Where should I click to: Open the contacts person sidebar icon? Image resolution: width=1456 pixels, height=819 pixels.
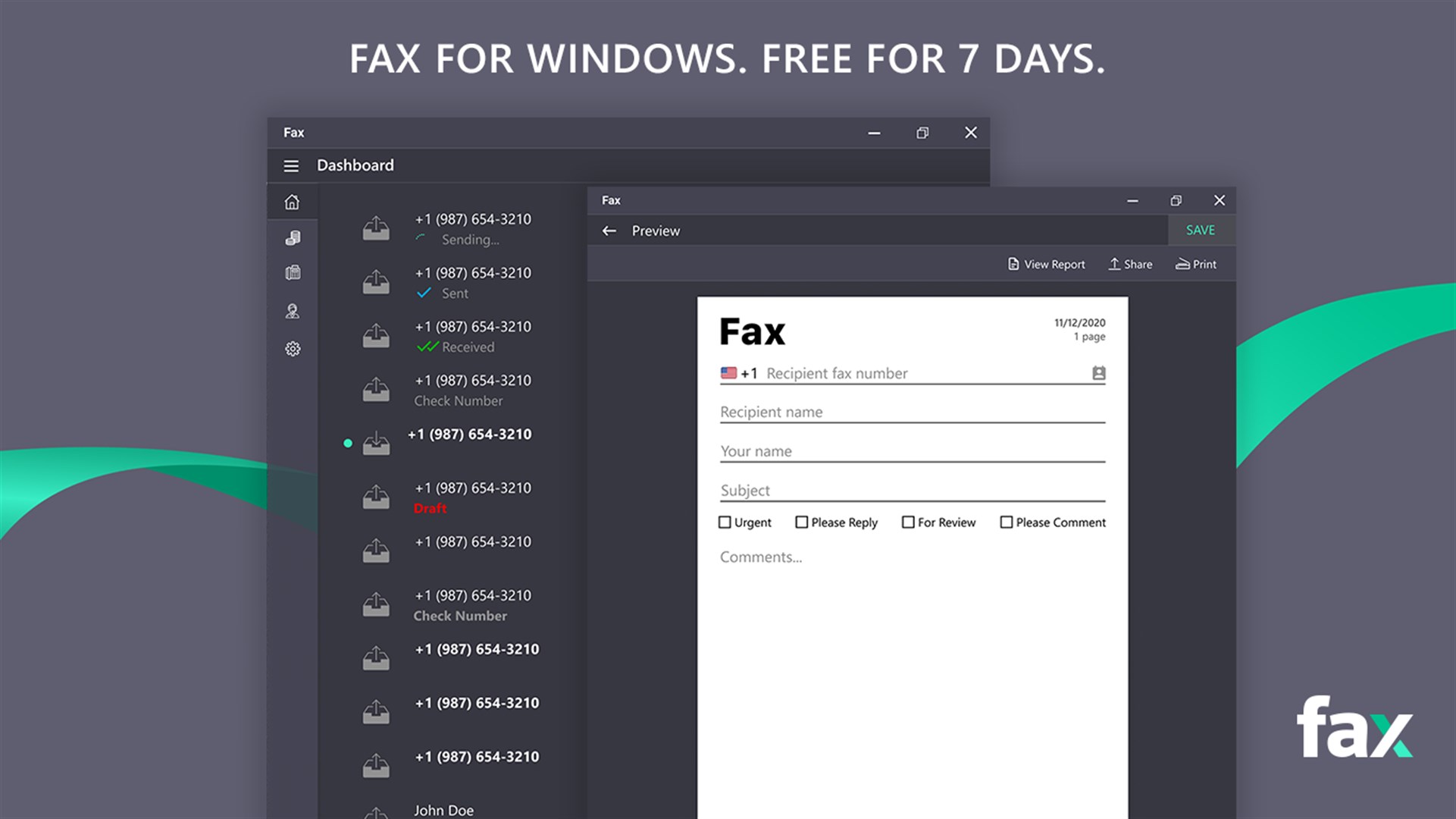point(293,311)
